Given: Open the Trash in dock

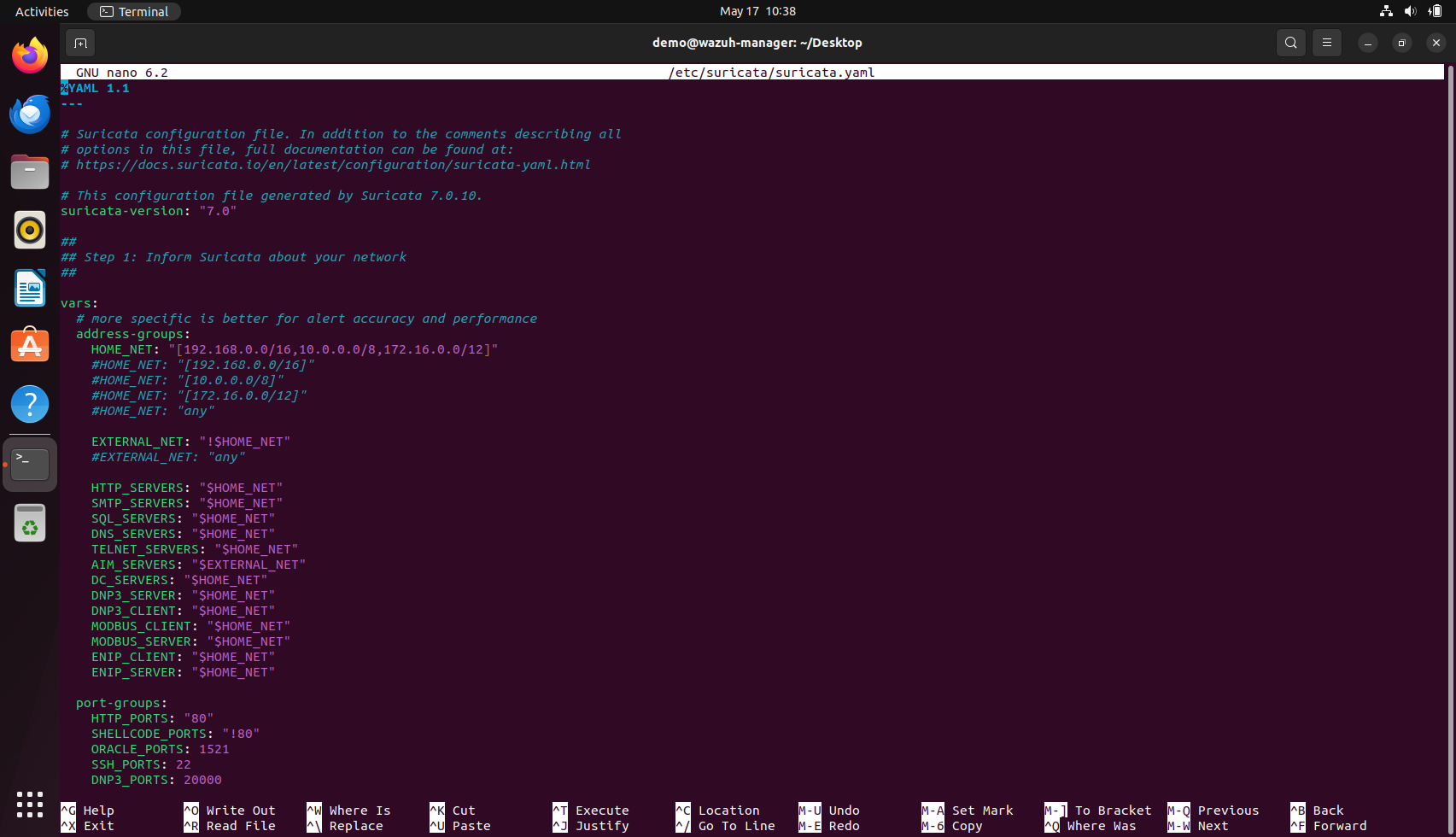Looking at the screenshot, I should point(30,523).
